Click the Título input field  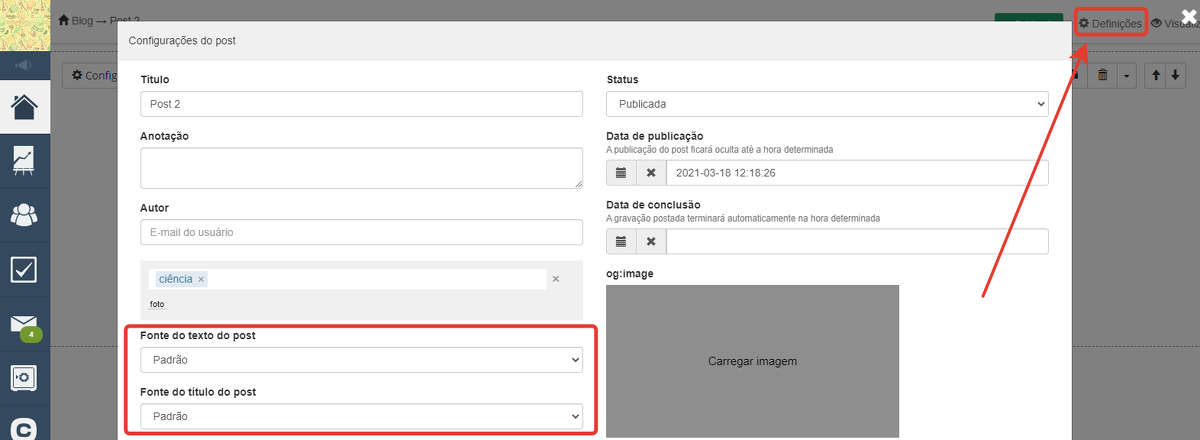click(361, 104)
